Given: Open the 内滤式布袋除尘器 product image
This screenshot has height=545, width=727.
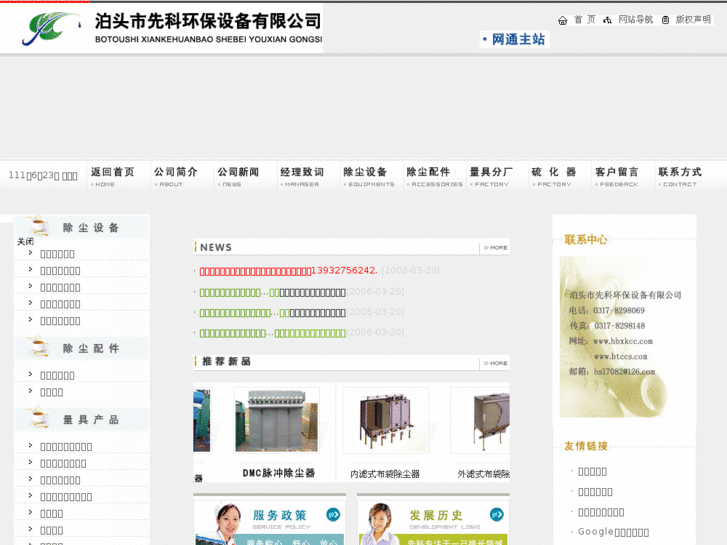Looking at the screenshot, I should click(385, 421).
